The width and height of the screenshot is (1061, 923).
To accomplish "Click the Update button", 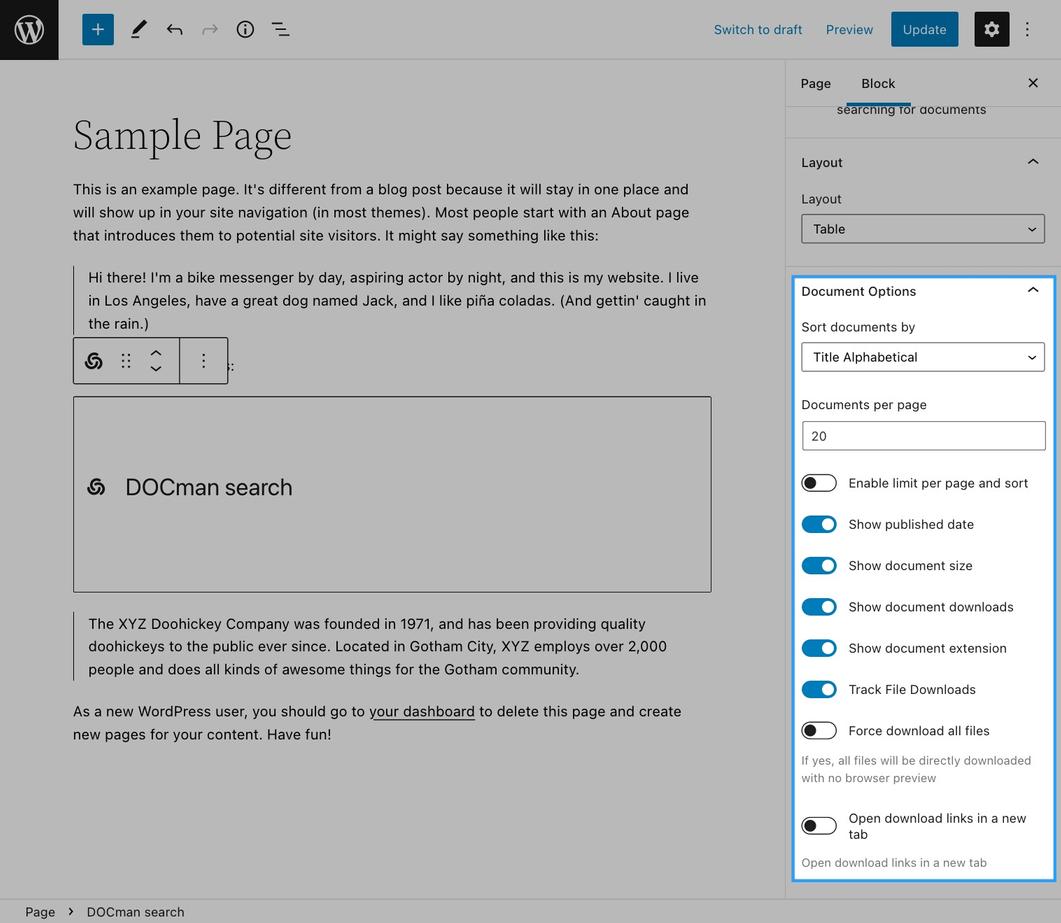I will [x=924, y=30].
